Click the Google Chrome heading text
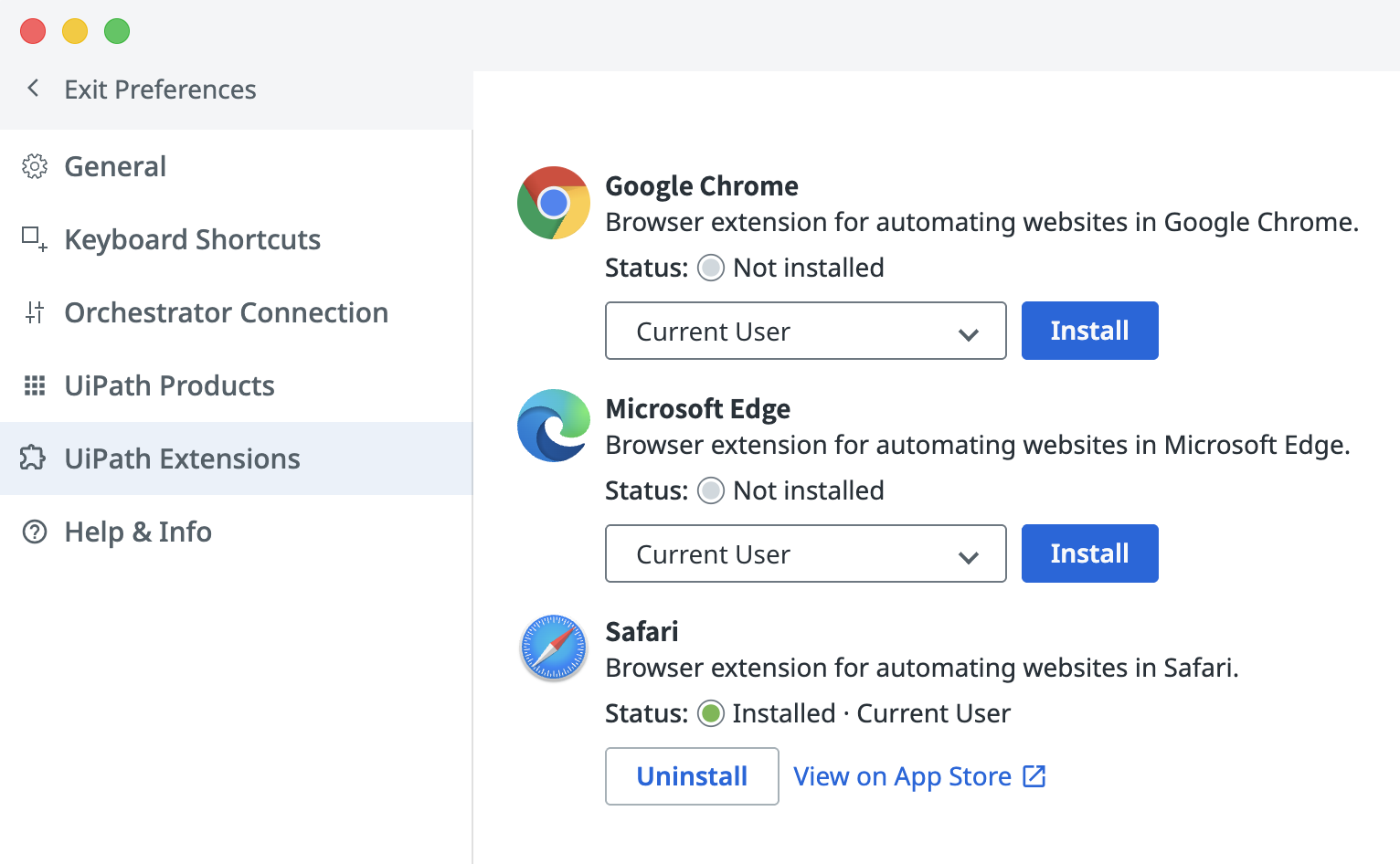This screenshot has height=864, width=1400. click(702, 186)
